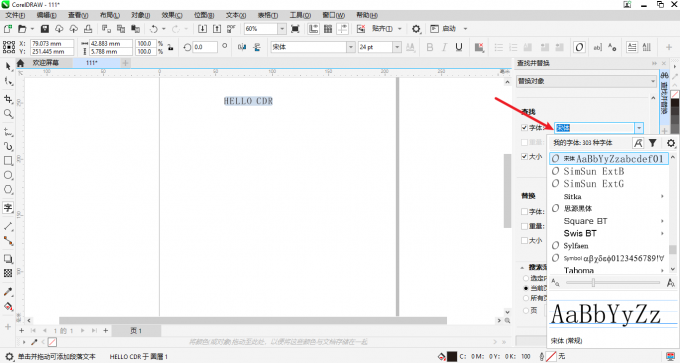The image size is (680, 363).
Task: Switch to the 欢迎屏幕 tab
Action: click(x=46, y=63)
